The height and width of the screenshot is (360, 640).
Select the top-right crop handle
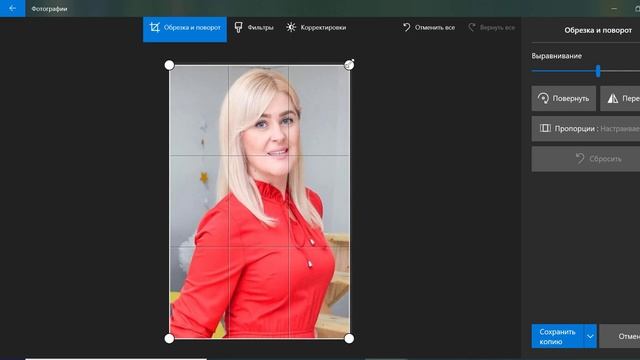pos(349,65)
